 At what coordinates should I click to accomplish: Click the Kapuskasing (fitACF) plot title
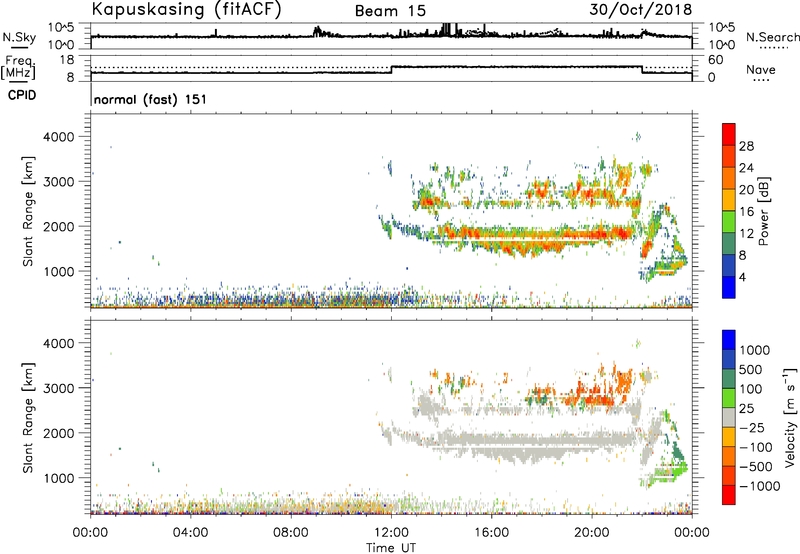point(186,9)
